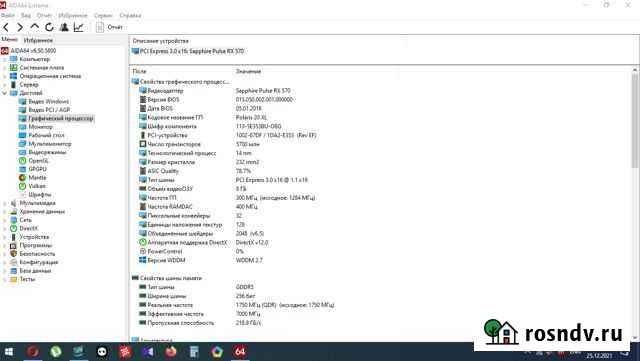Expand the Компьютер tree branch

point(4,59)
